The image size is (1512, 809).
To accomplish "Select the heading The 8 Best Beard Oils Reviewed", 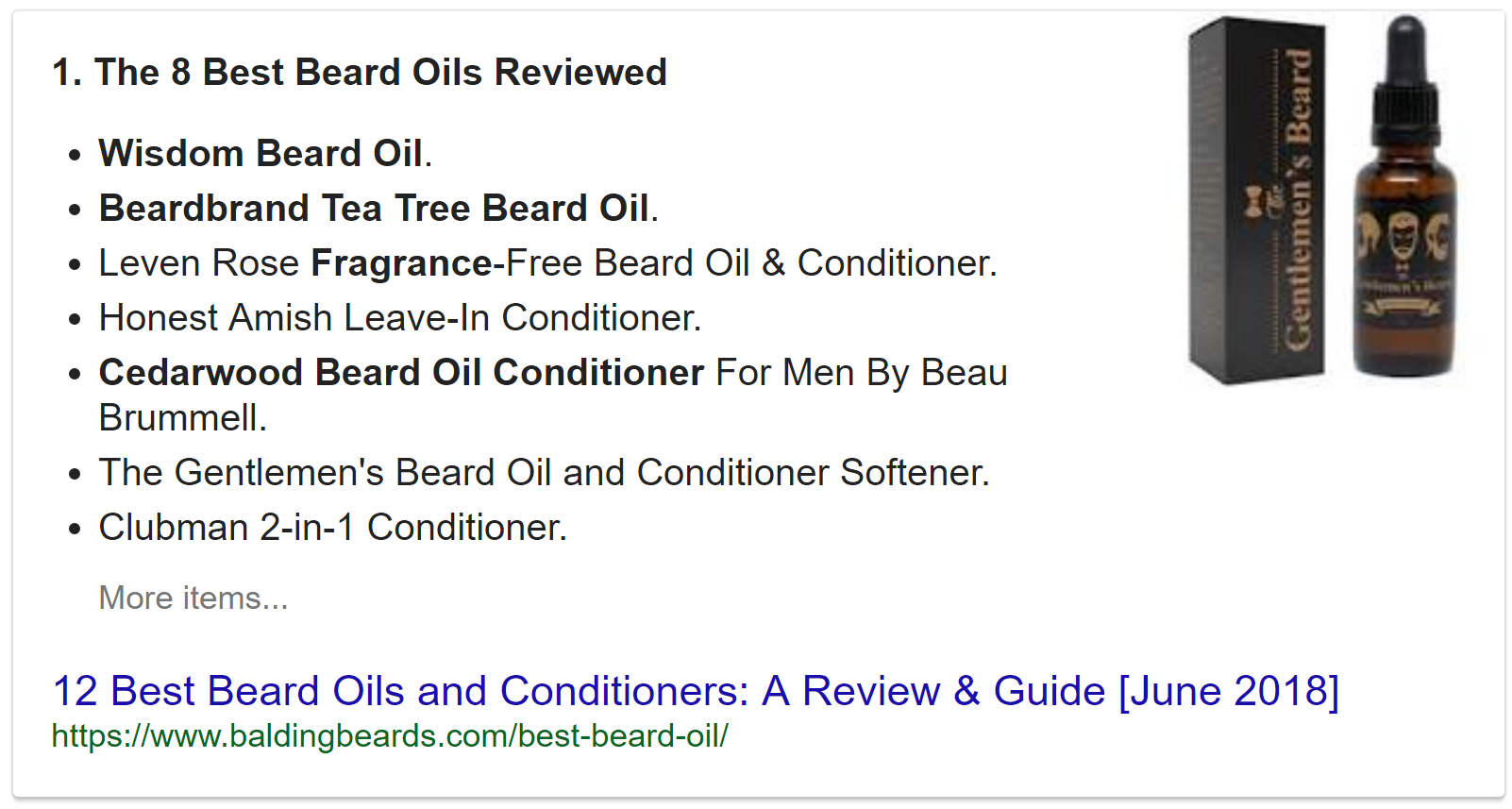I will (x=360, y=73).
